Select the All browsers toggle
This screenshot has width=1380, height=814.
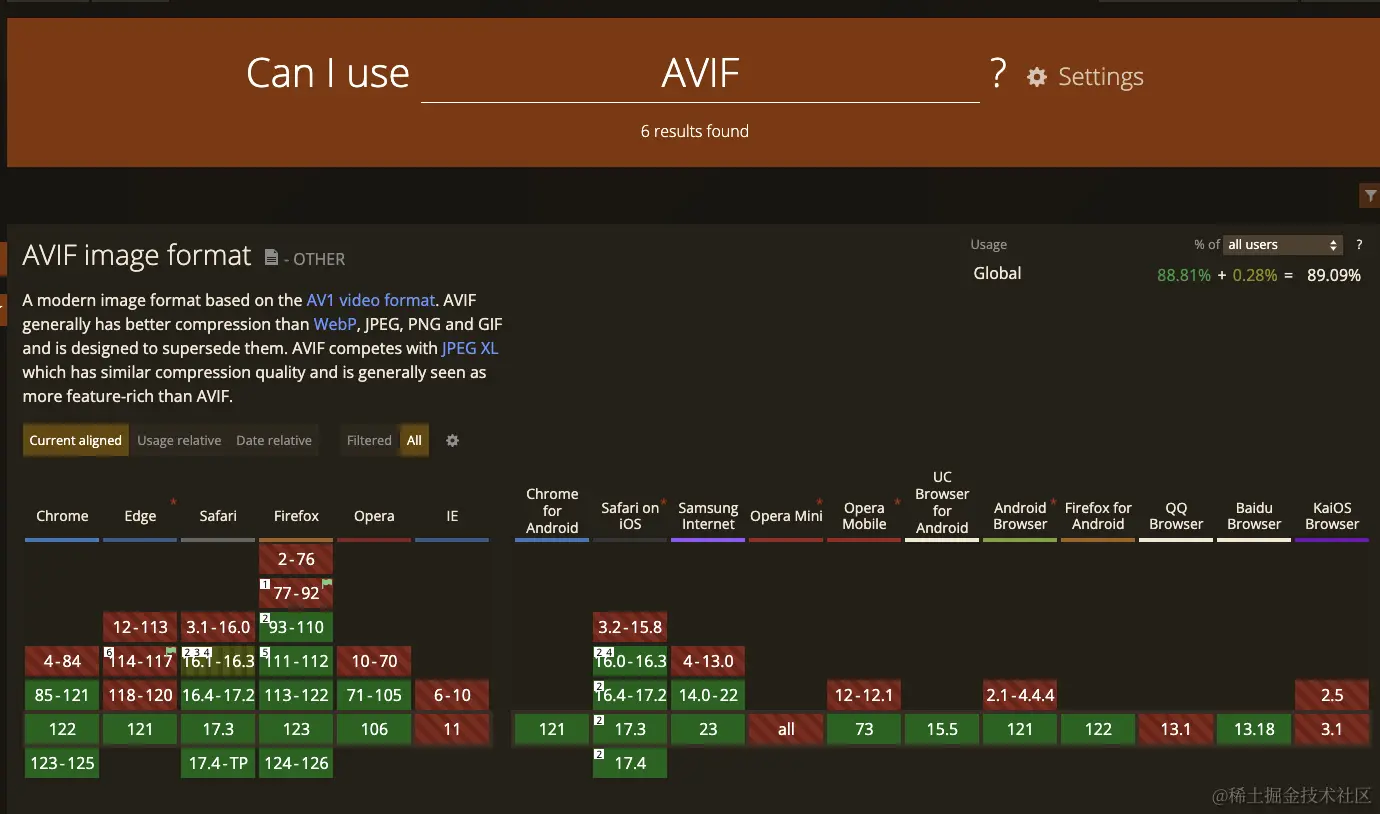(414, 440)
